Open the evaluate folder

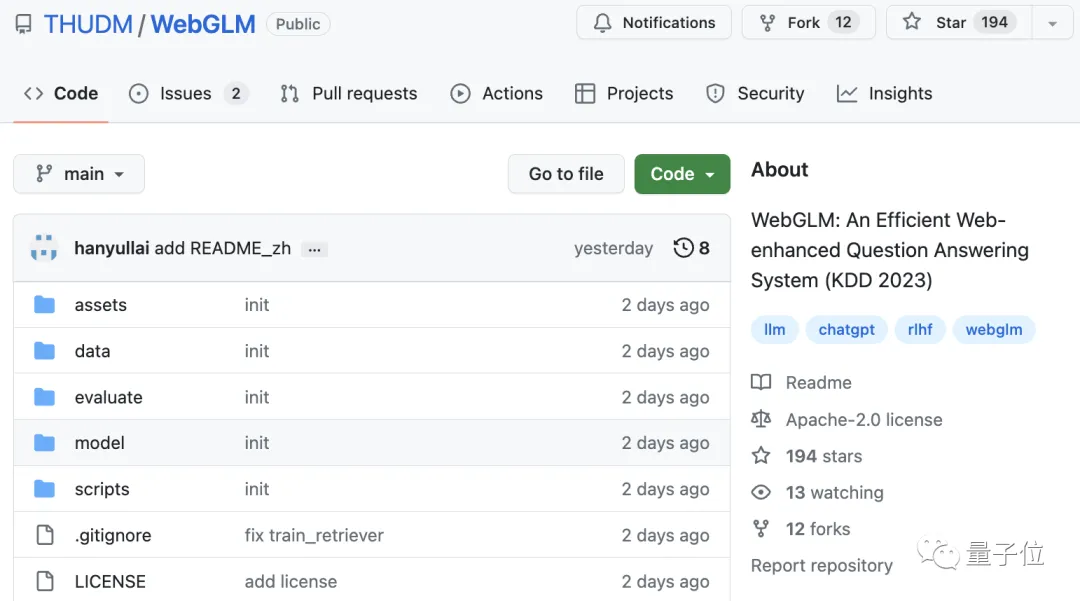(108, 397)
